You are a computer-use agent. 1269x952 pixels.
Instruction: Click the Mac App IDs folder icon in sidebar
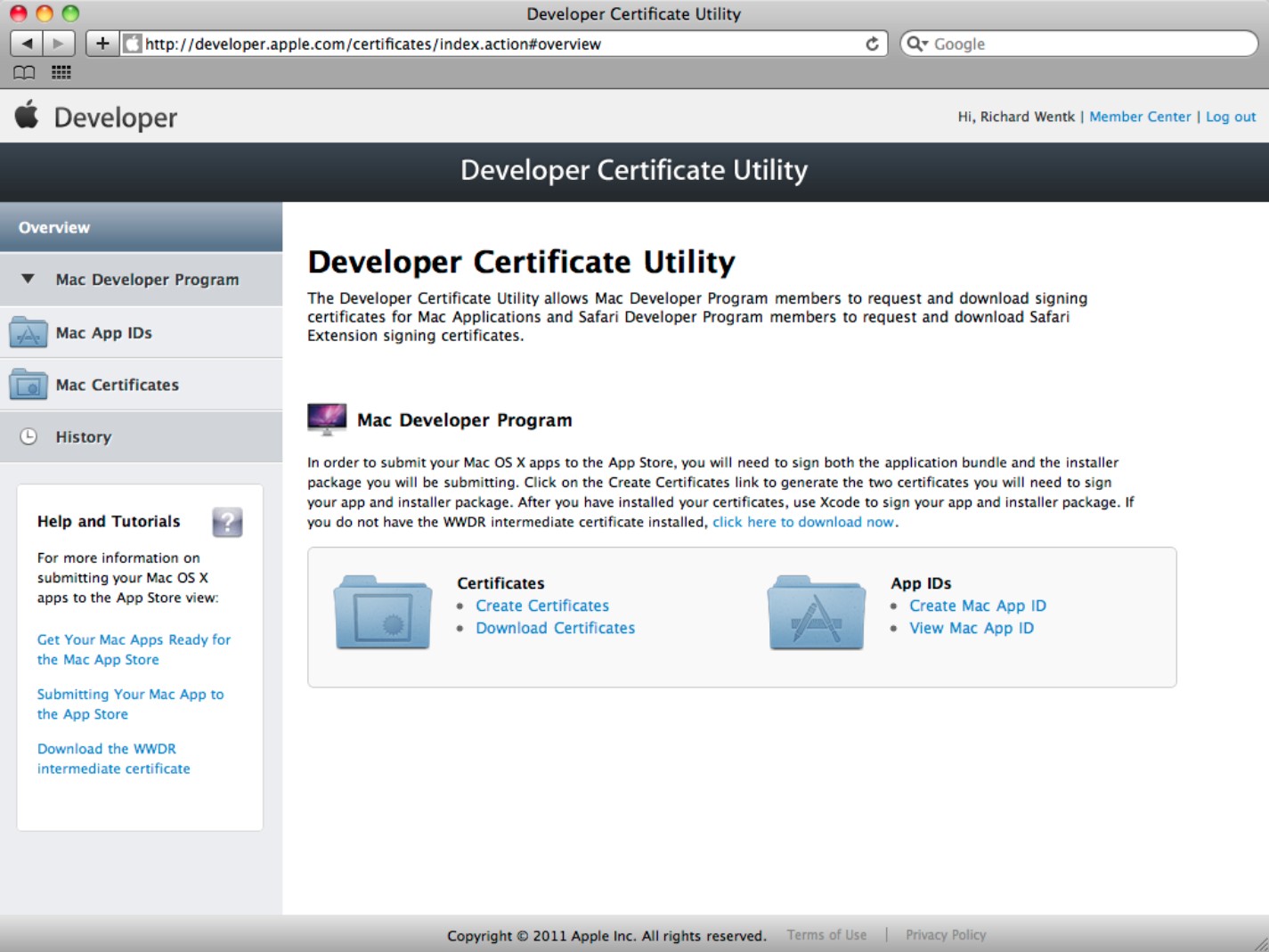click(28, 332)
